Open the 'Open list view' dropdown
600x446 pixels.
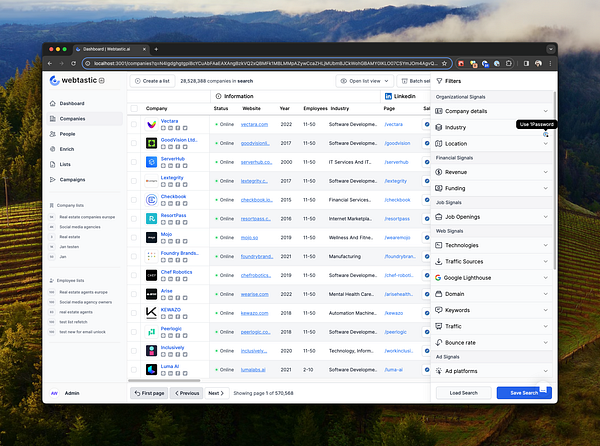tap(364, 81)
